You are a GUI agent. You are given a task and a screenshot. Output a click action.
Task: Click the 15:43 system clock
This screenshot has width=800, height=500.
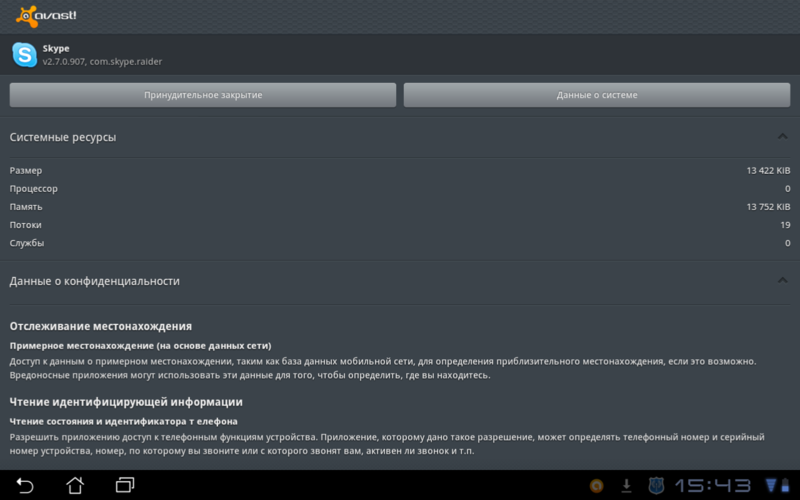click(x=713, y=486)
